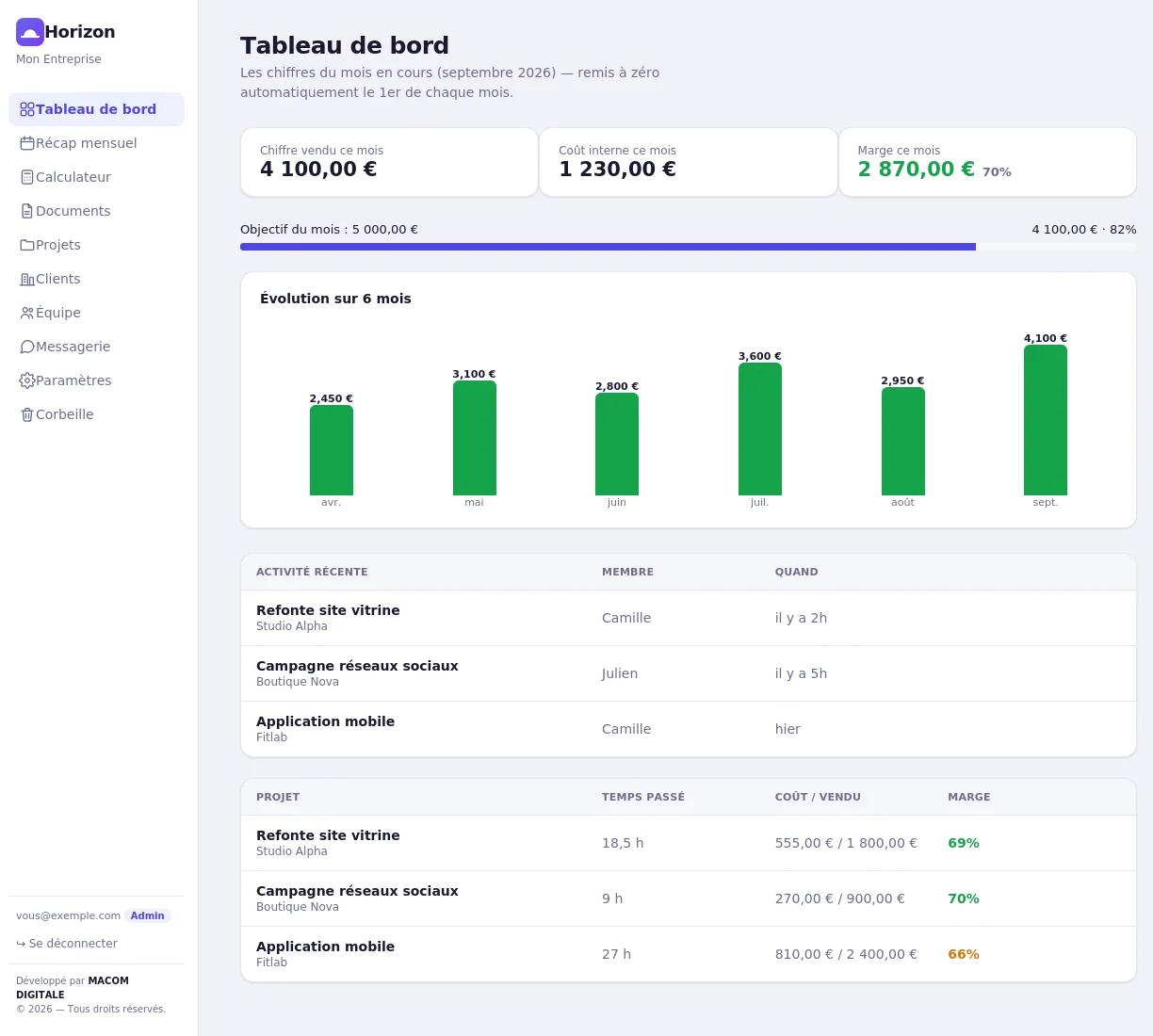Click the Marge column header

point(969,797)
